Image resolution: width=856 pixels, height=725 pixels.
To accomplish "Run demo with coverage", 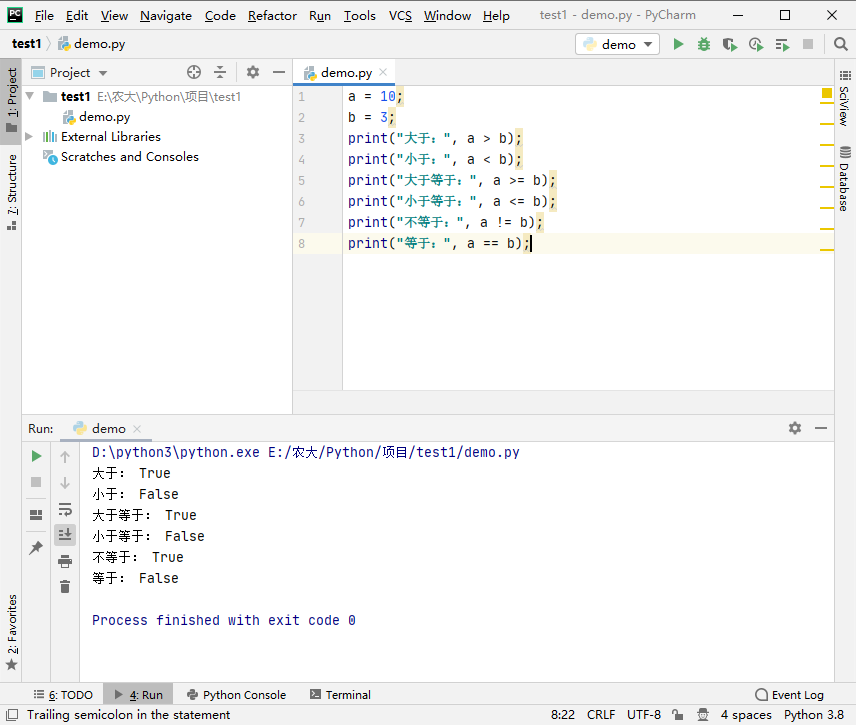I will click(x=730, y=44).
